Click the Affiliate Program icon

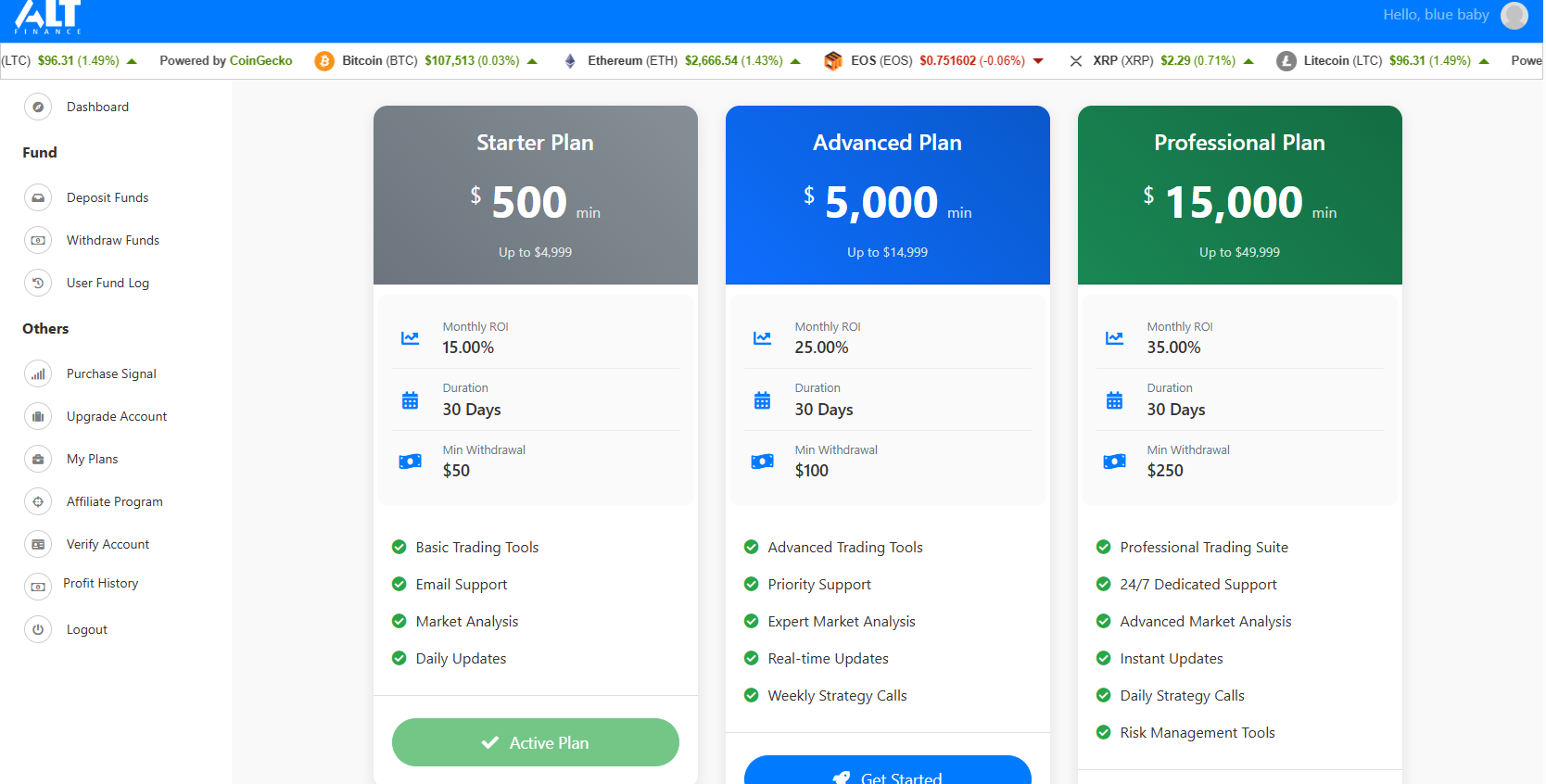[38, 502]
